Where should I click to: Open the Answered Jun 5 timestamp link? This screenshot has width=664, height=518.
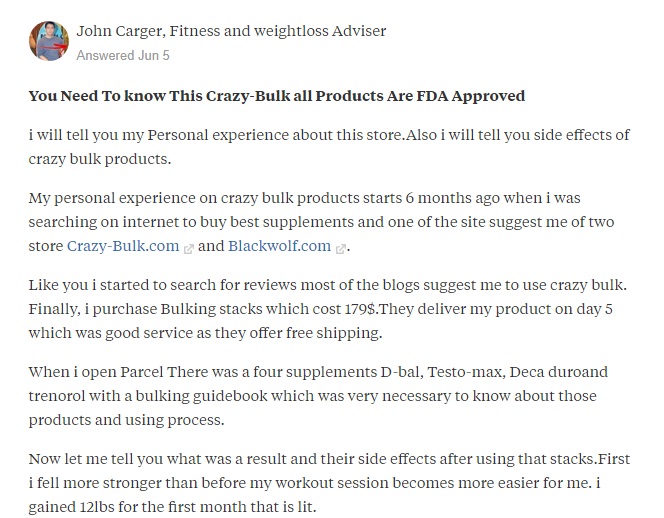[x=123, y=55]
